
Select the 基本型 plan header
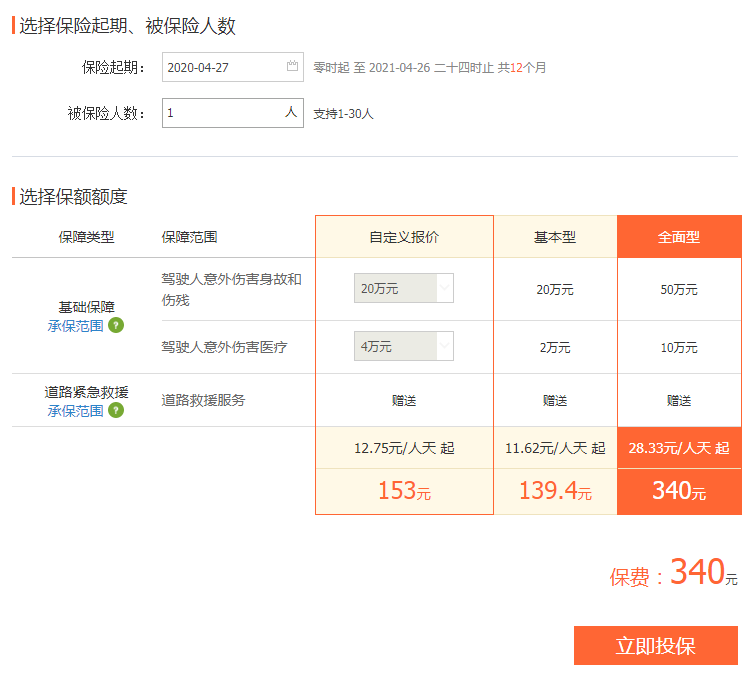[555, 237]
